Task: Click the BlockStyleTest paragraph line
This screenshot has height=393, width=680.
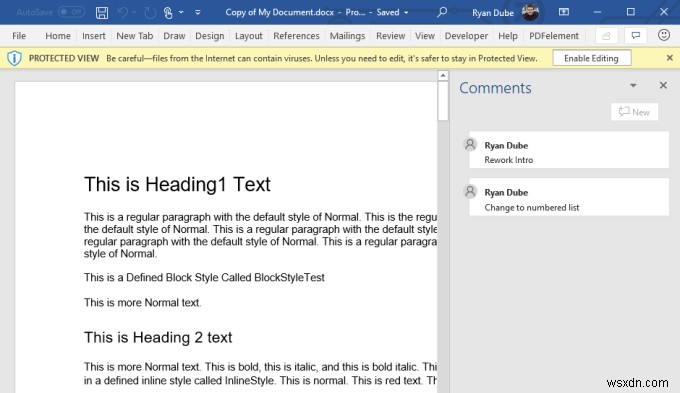Action: (x=204, y=278)
